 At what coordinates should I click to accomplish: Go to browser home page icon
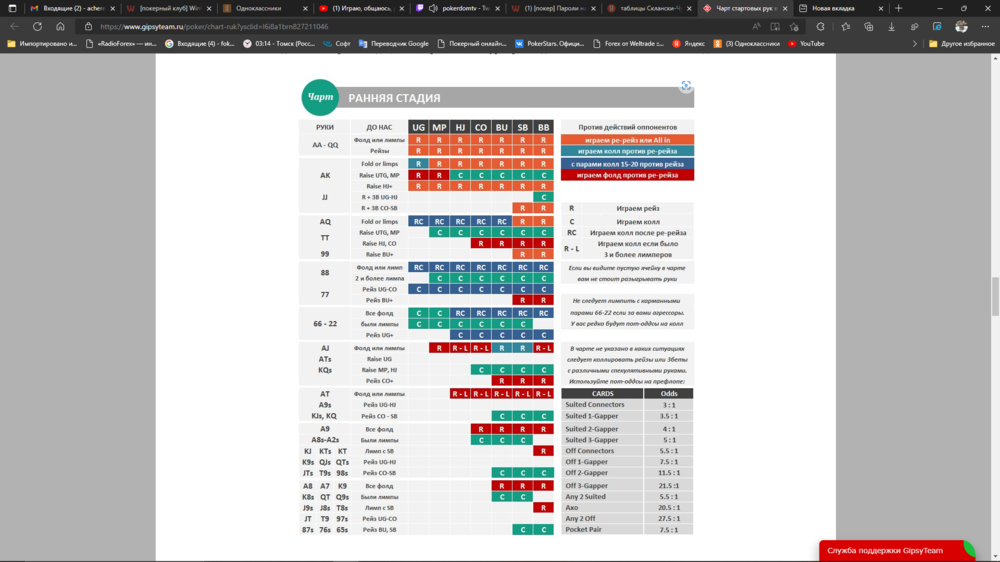(61, 27)
